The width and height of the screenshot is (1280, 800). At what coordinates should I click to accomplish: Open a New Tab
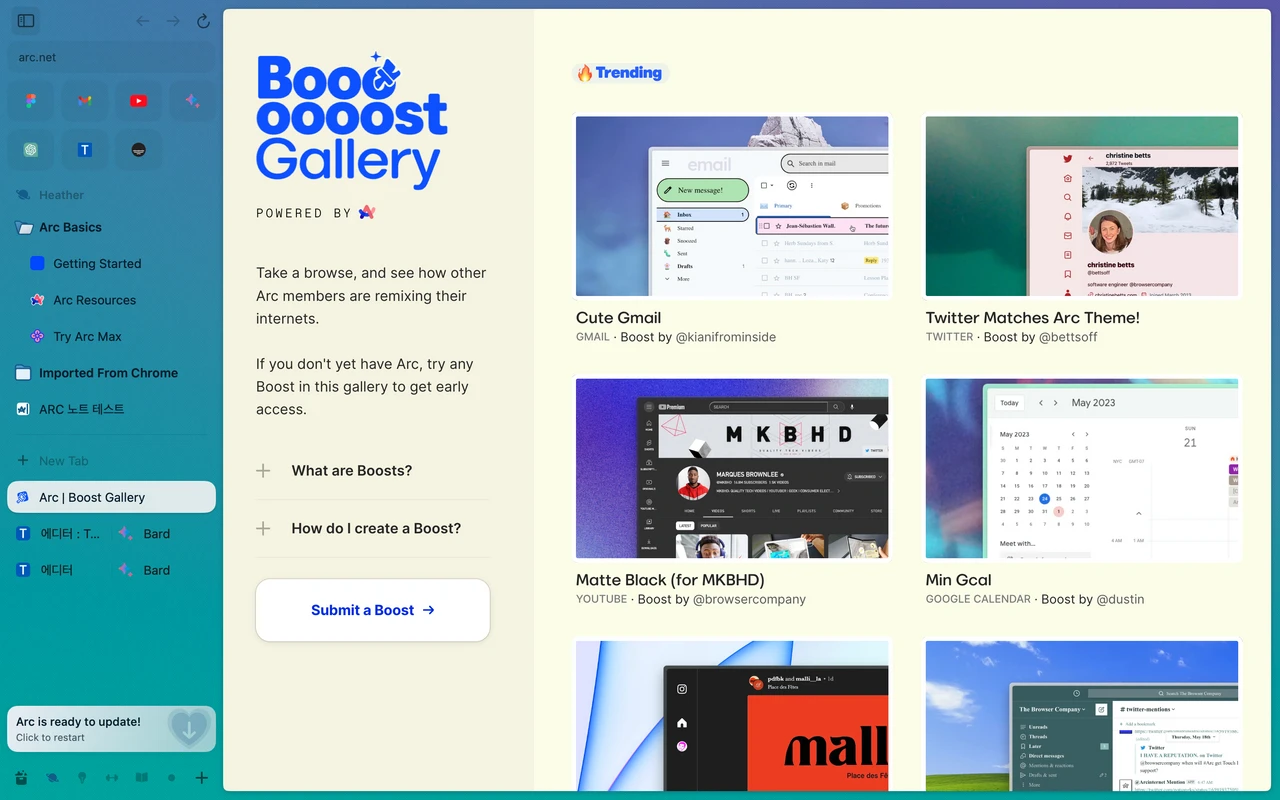112,461
